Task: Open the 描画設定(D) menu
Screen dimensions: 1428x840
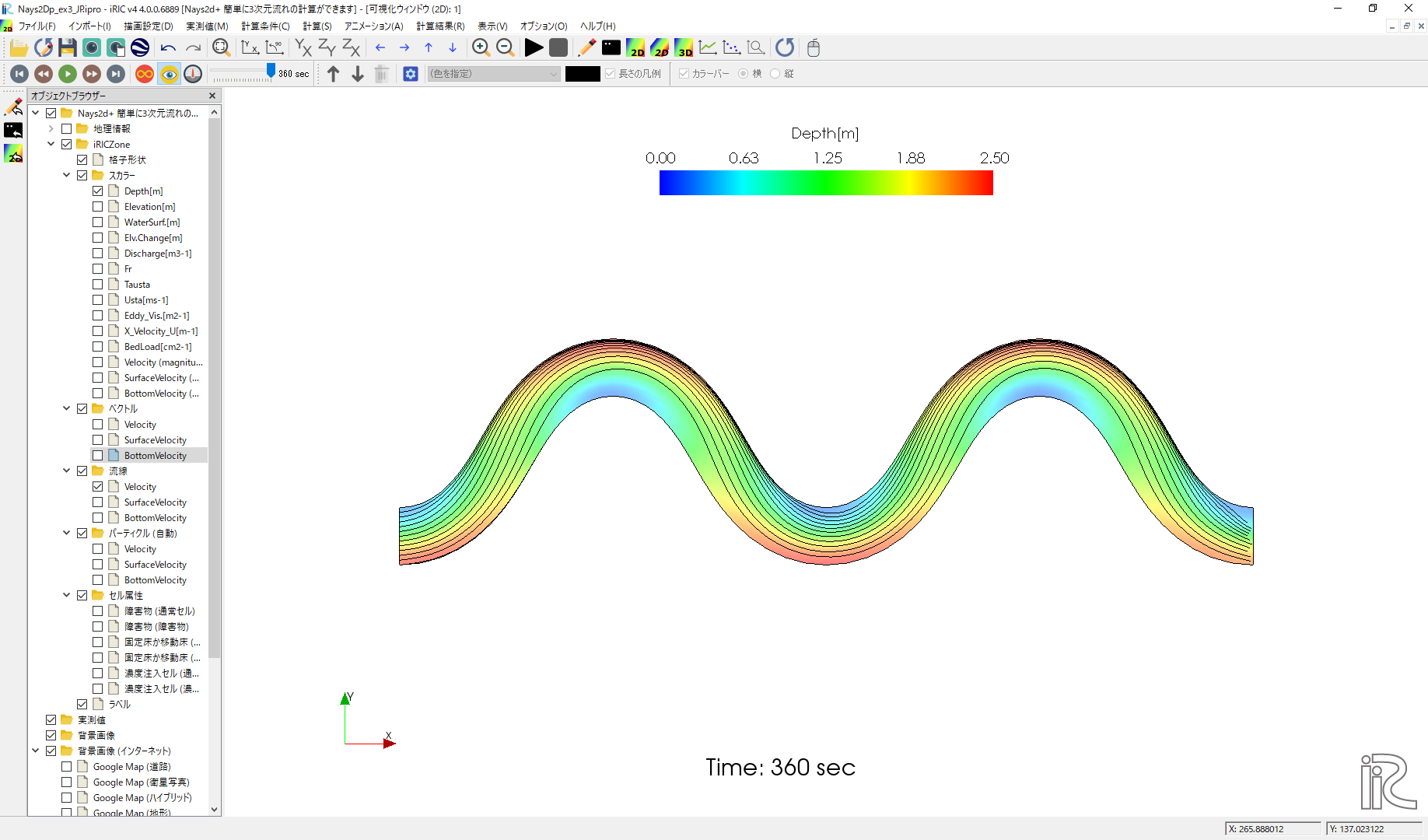Action: [149, 26]
